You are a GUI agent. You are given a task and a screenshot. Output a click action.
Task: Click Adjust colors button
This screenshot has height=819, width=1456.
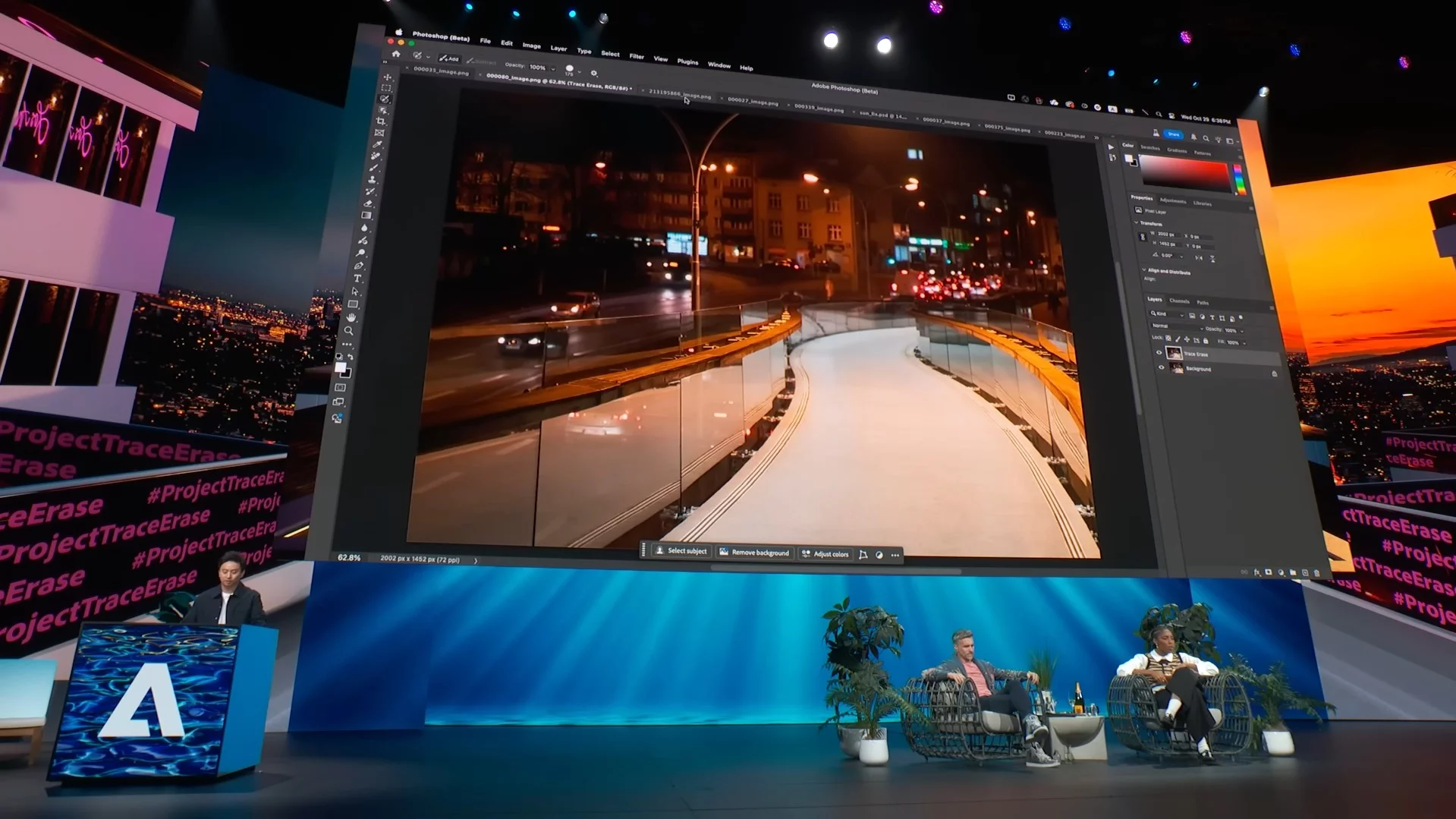[x=825, y=554]
